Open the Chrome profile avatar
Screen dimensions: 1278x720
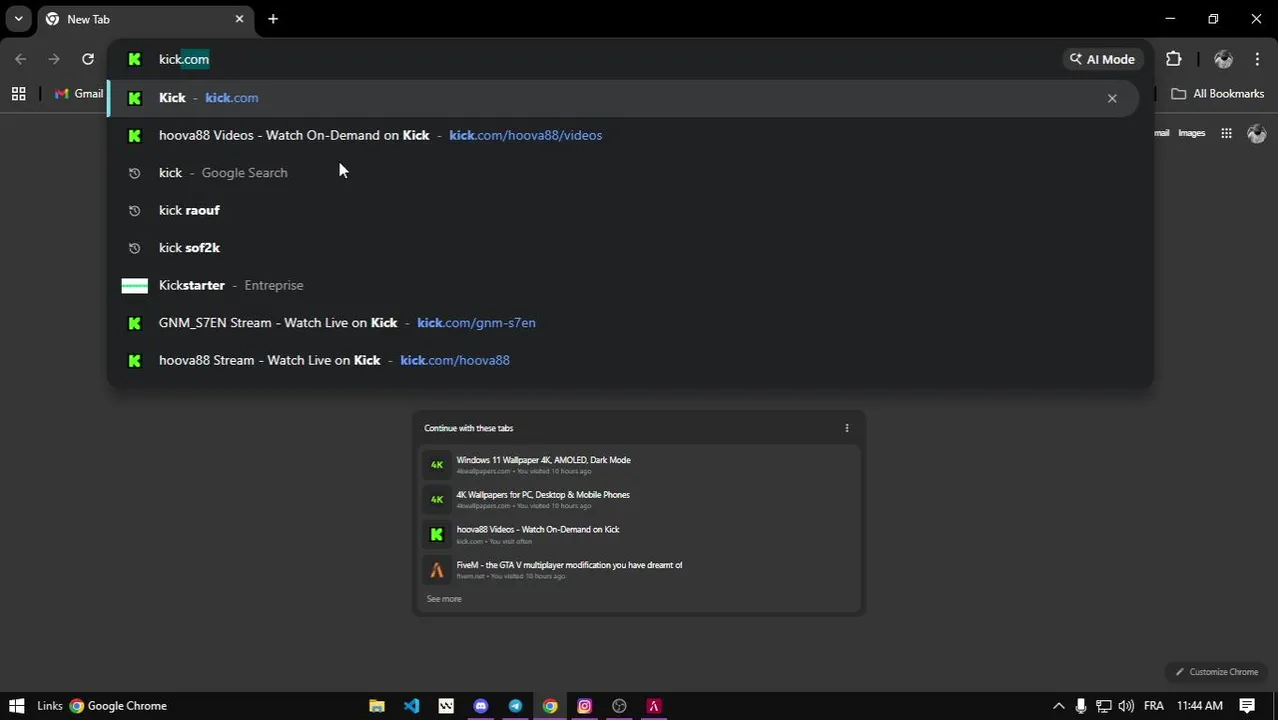click(1223, 59)
